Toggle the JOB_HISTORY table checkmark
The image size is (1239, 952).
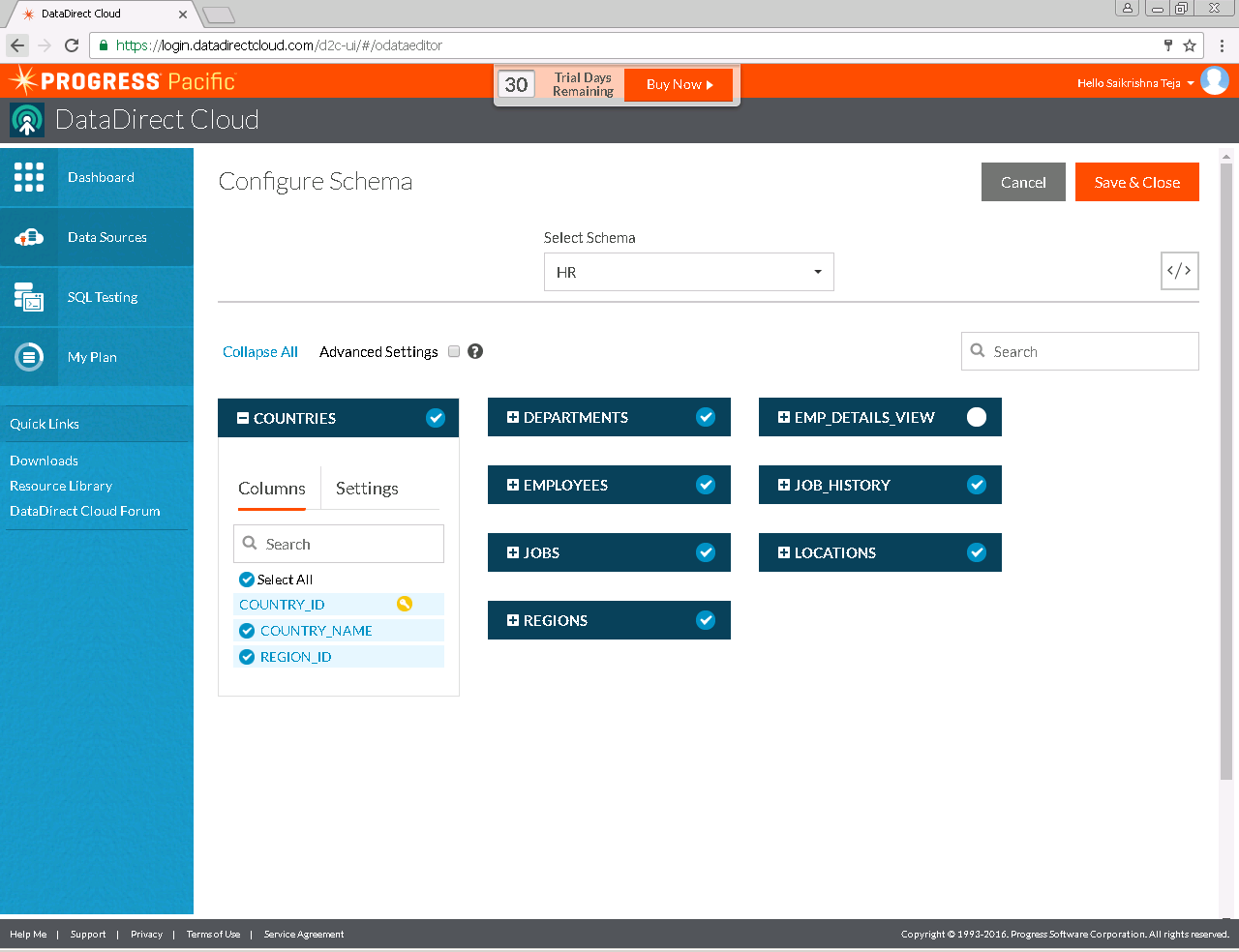(977, 485)
